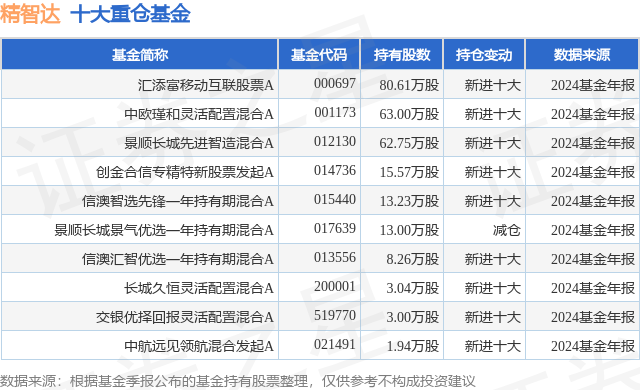Click 8.26万股 holding value

413,259
